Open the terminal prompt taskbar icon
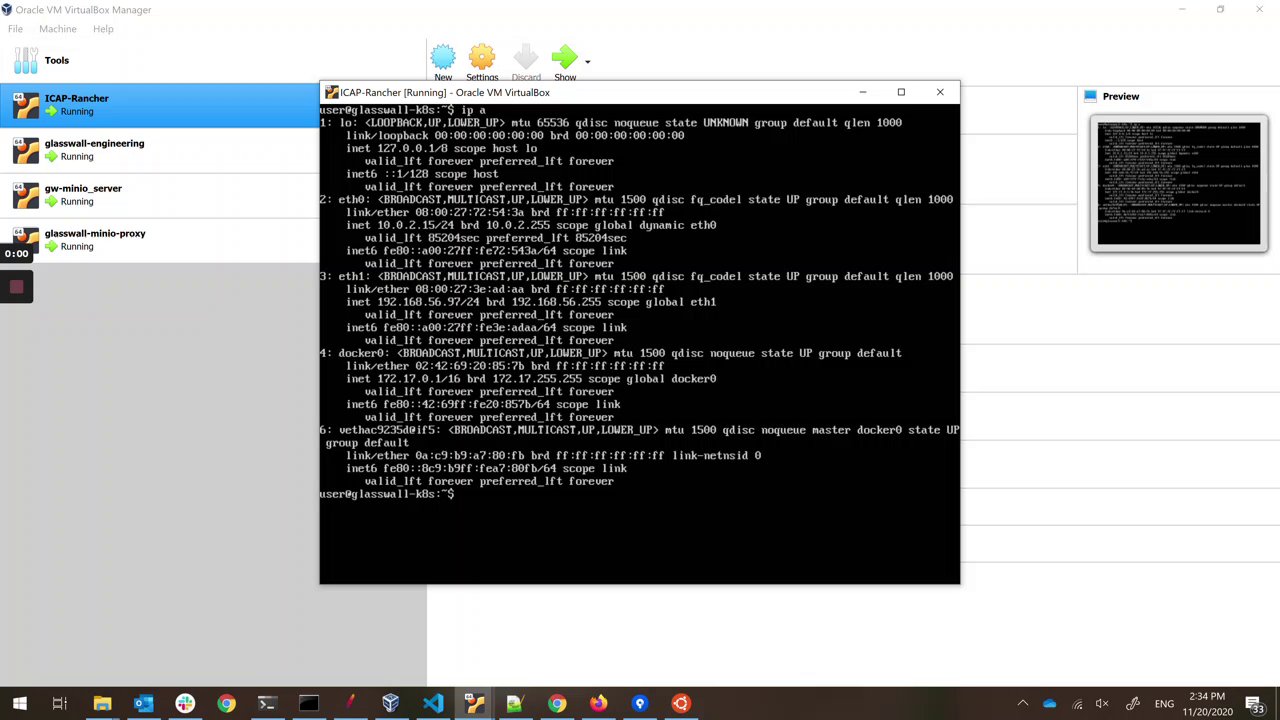This screenshot has height=720, width=1280. coord(267,704)
